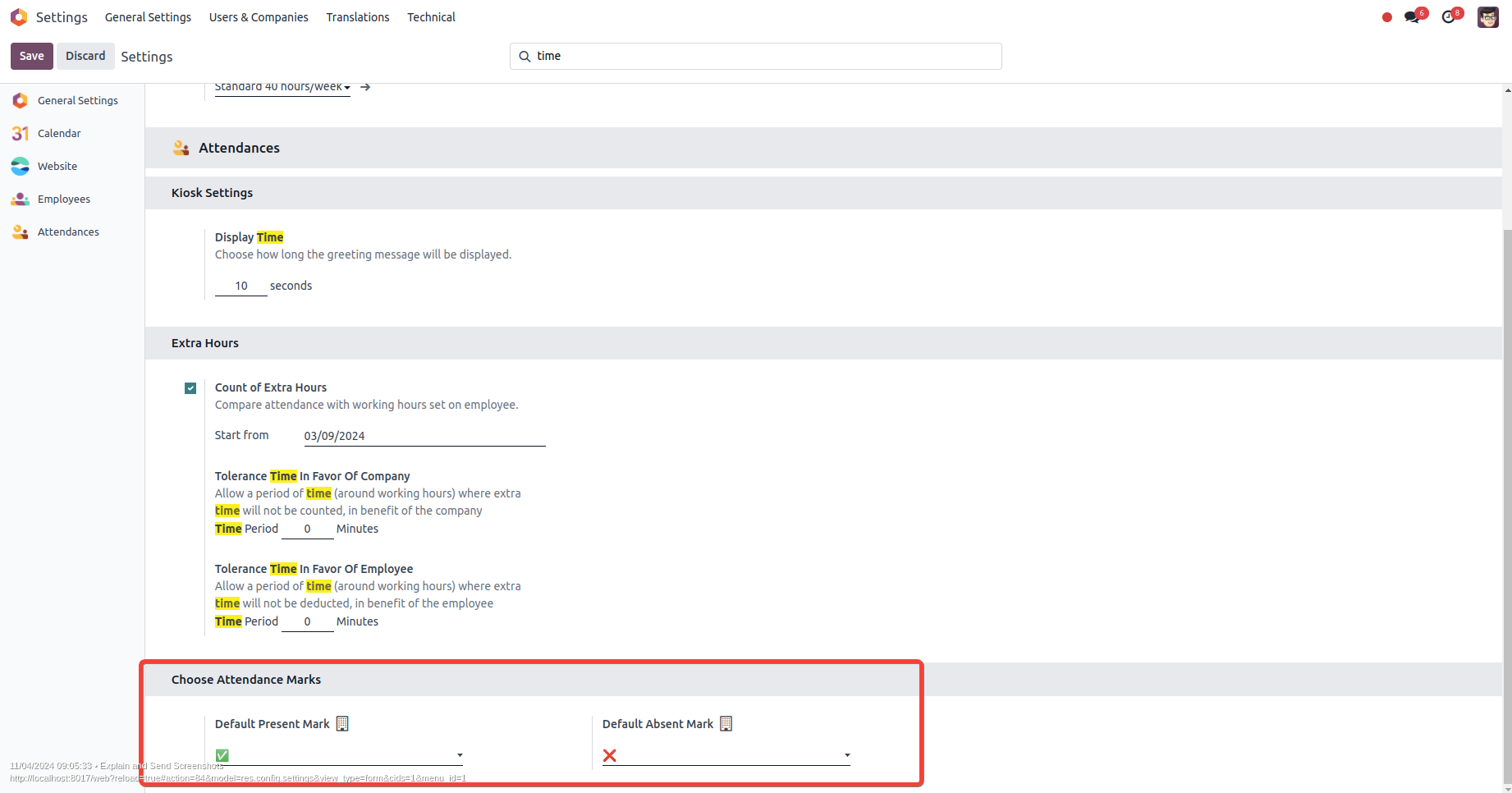Click building icon beside Default Present Mark
Image resolution: width=1512 pixels, height=793 pixels.
coord(342,723)
